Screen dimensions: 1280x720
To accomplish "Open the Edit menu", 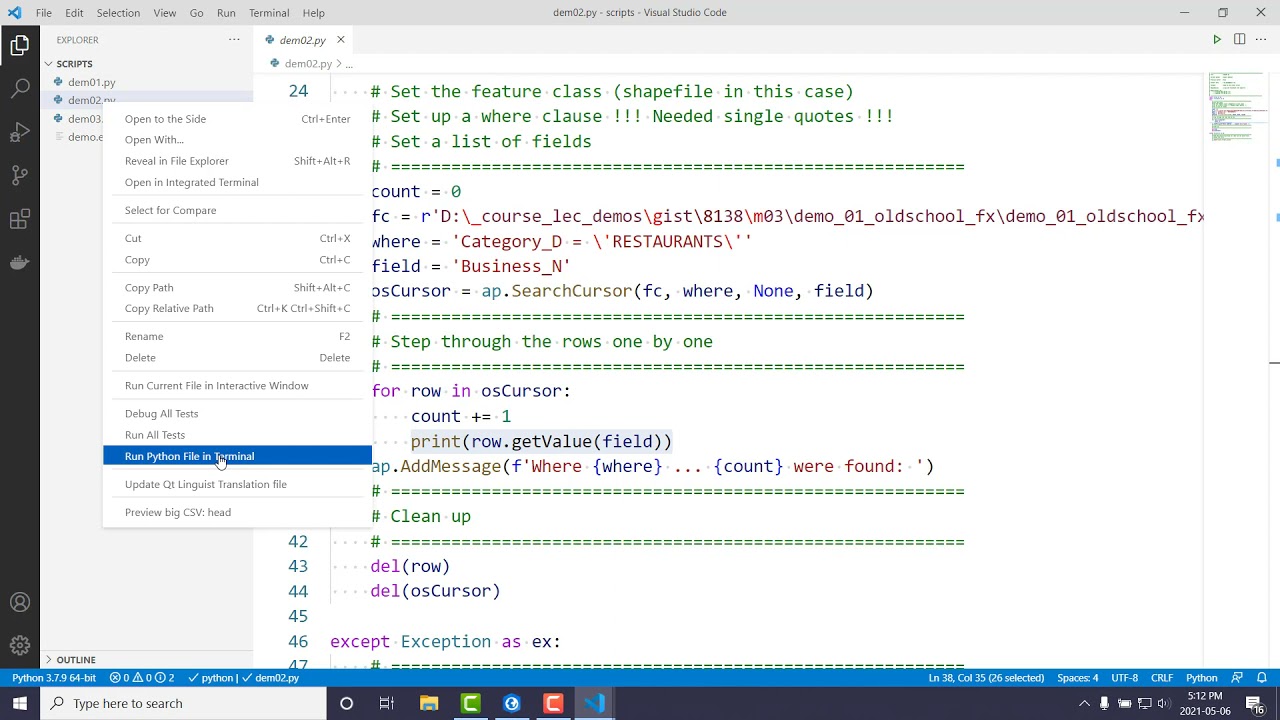I will click(75, 13).
